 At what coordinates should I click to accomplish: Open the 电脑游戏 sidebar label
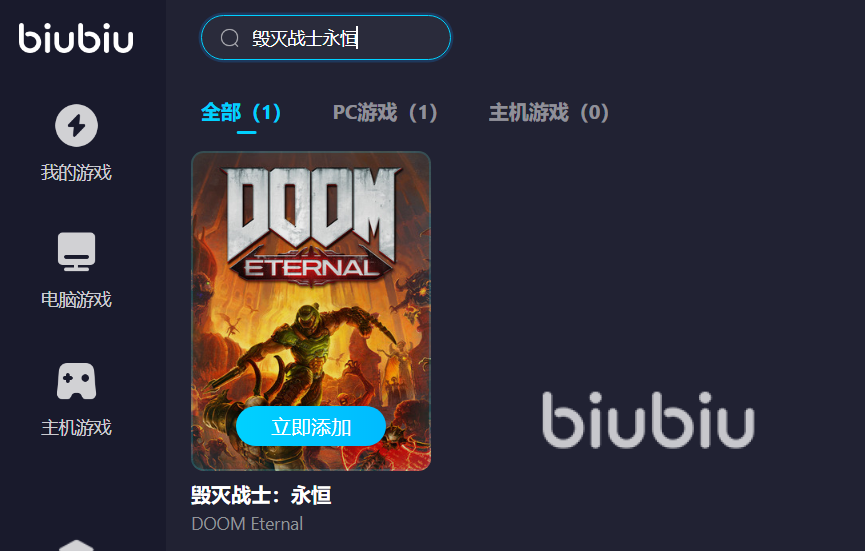click(x=77, y=299)
